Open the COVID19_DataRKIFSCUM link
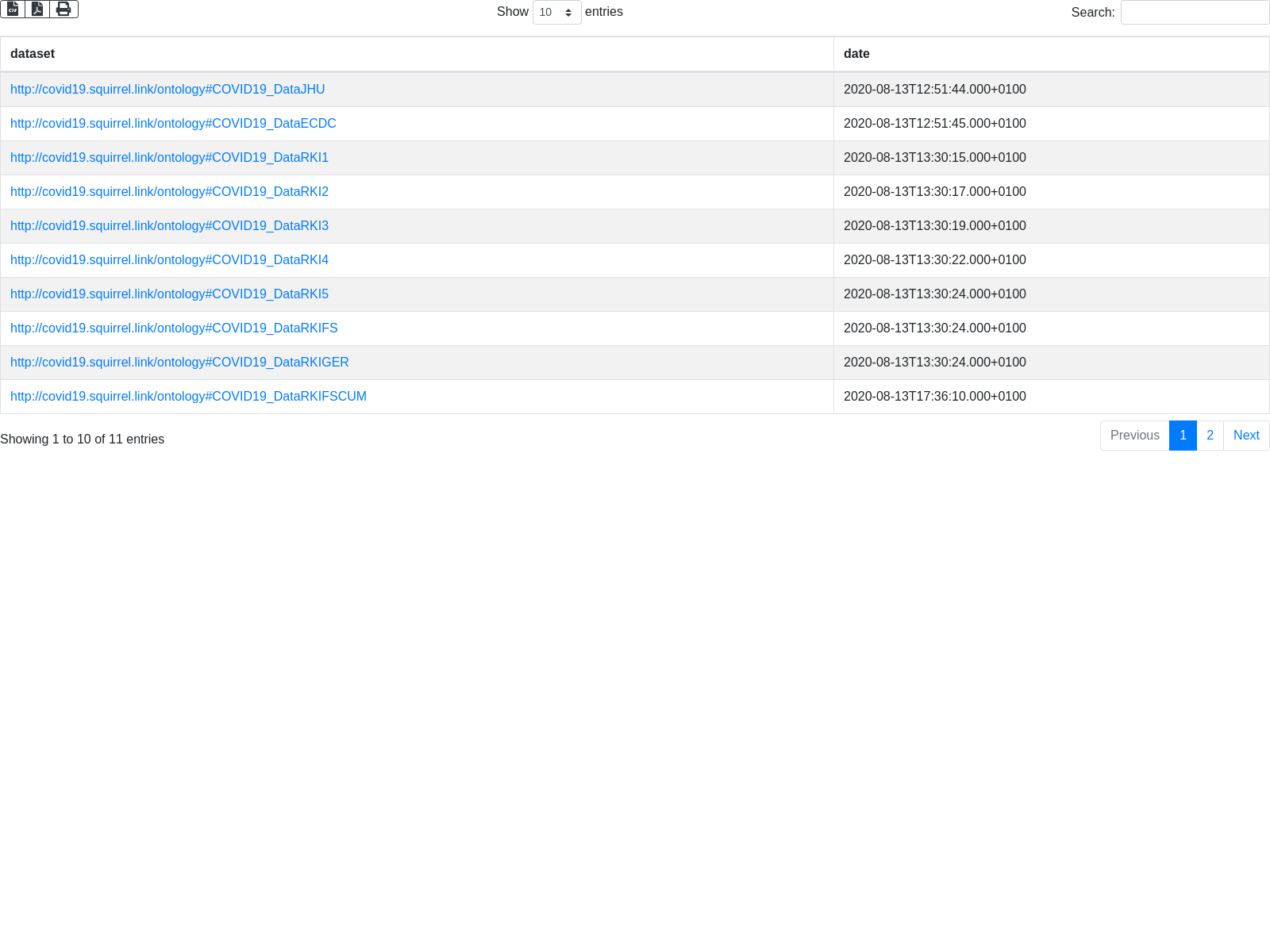Screen dimensions: 1270x952 point(188,397)
